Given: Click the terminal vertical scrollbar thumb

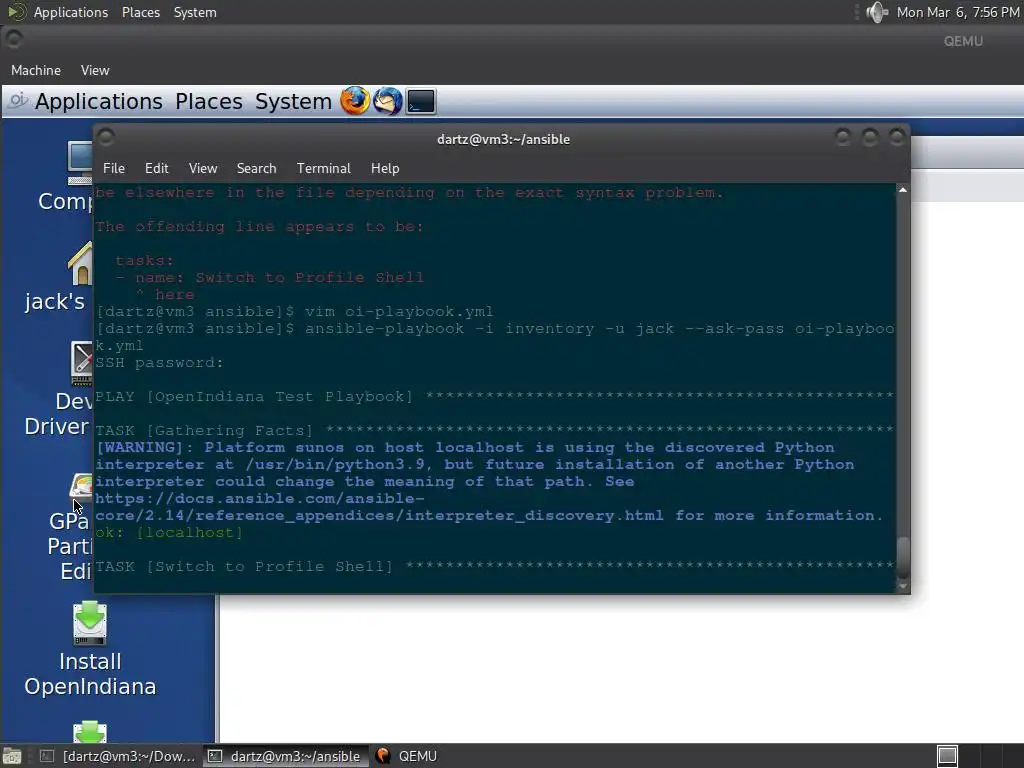Looking at the screenshot, I should [x=903, y=557].
